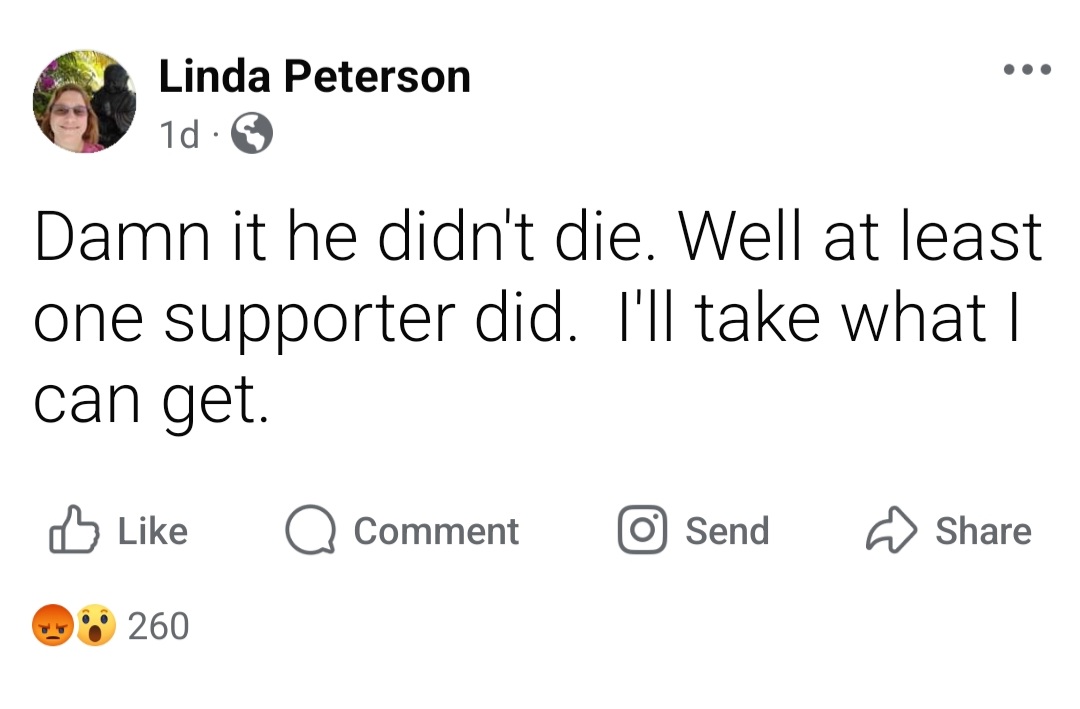Click the Like thumbs-up icon
This screenshot has width=1080, height=709.
[x=74, y=530]
